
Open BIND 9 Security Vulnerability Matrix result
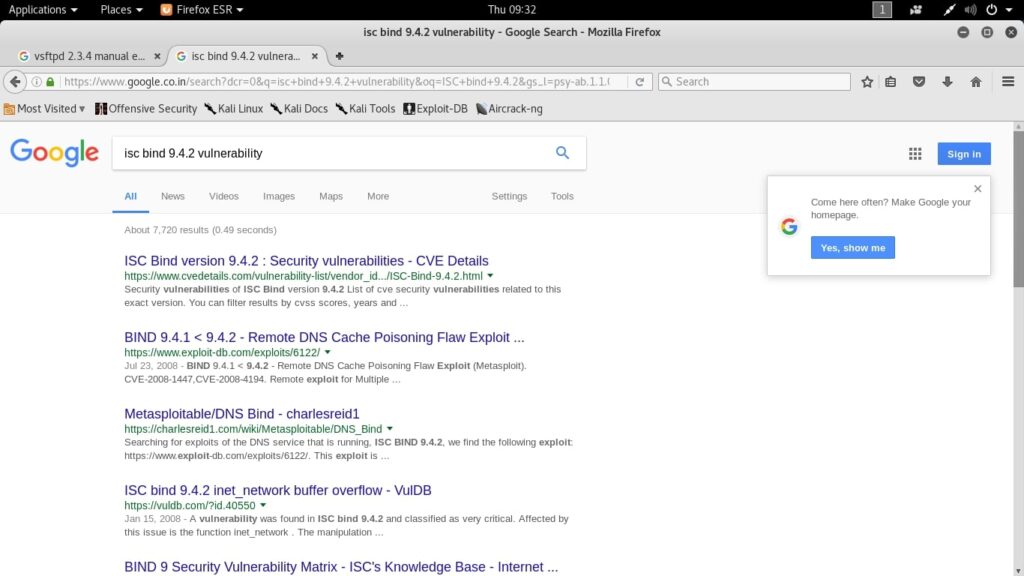(341, 567)
